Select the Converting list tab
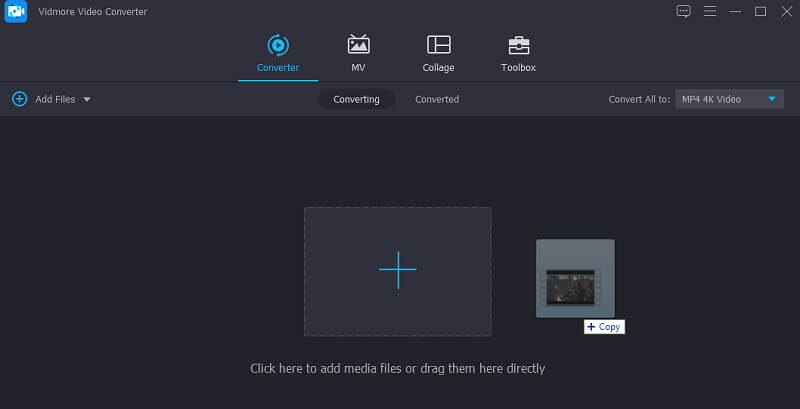 tap(356, 99)
